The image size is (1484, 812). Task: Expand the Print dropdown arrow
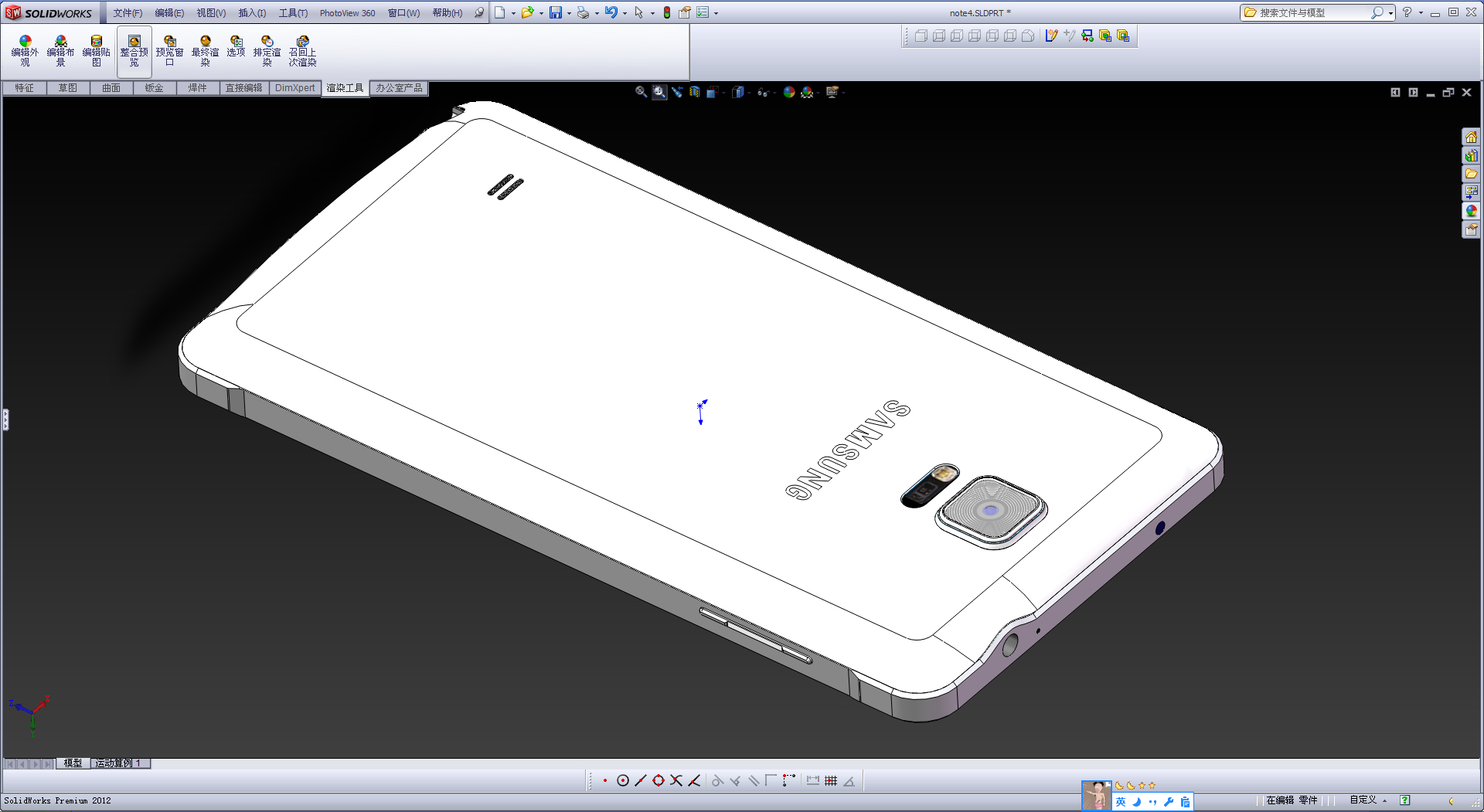pos(597,13)
